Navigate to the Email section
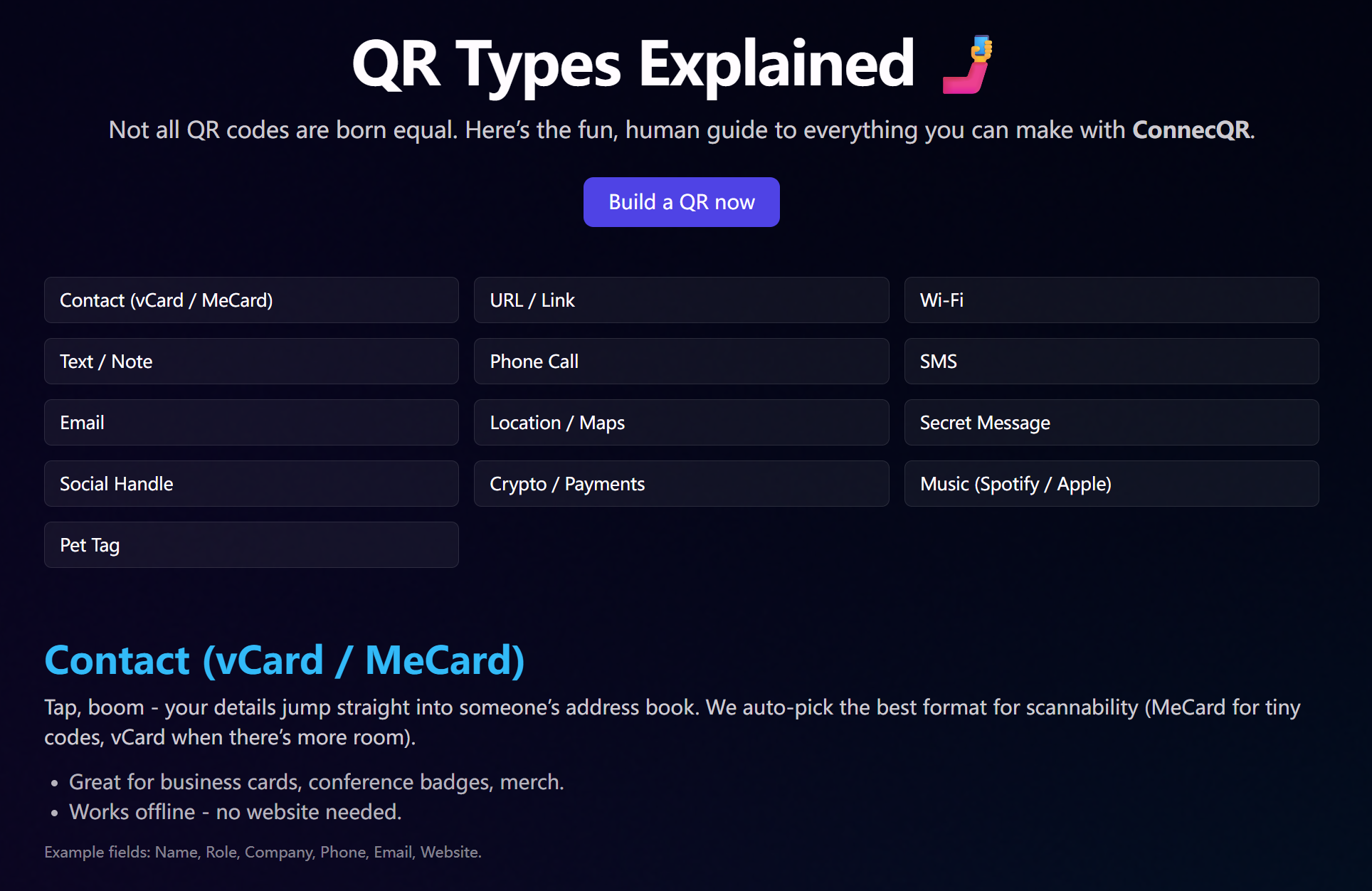The width and height of the screenshot is (1372, 891). 251,423
